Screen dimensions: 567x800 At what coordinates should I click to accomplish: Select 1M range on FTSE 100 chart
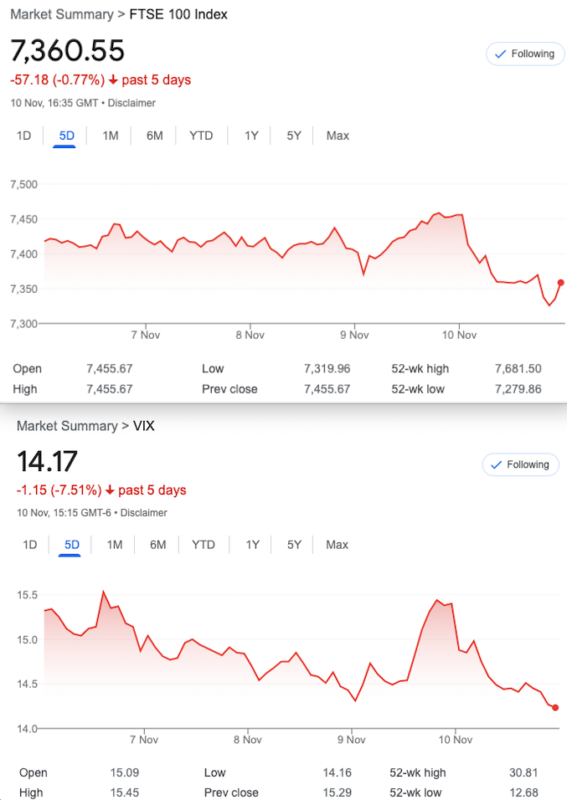tap(110, 136)
